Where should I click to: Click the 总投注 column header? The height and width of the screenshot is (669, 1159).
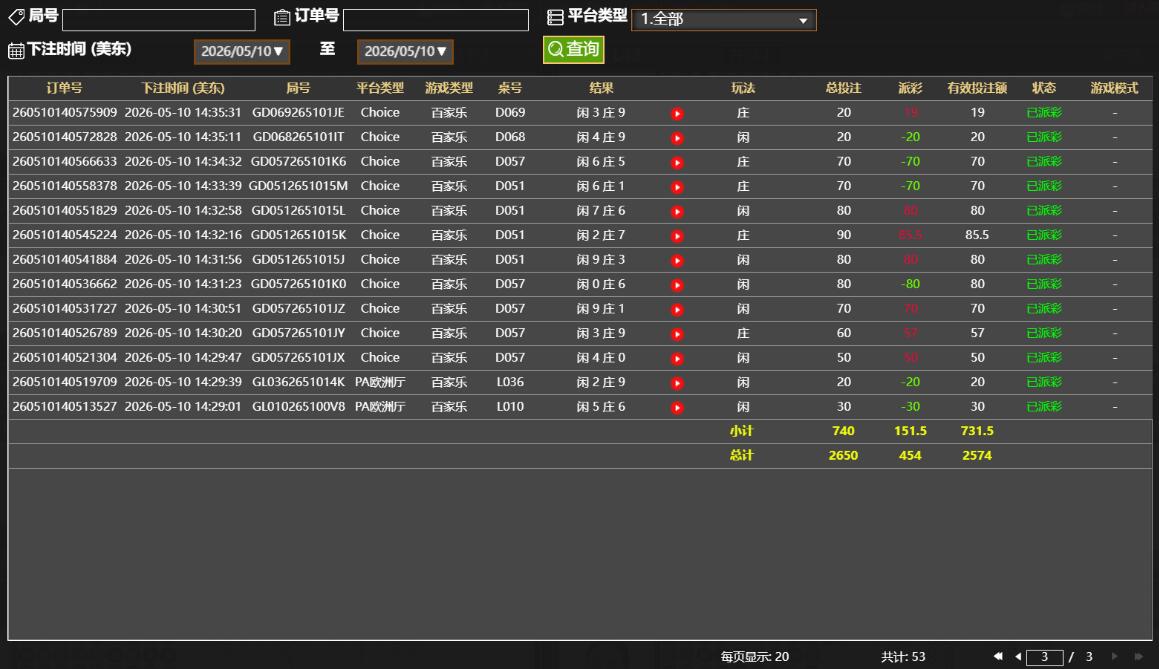tap(843, 88)
